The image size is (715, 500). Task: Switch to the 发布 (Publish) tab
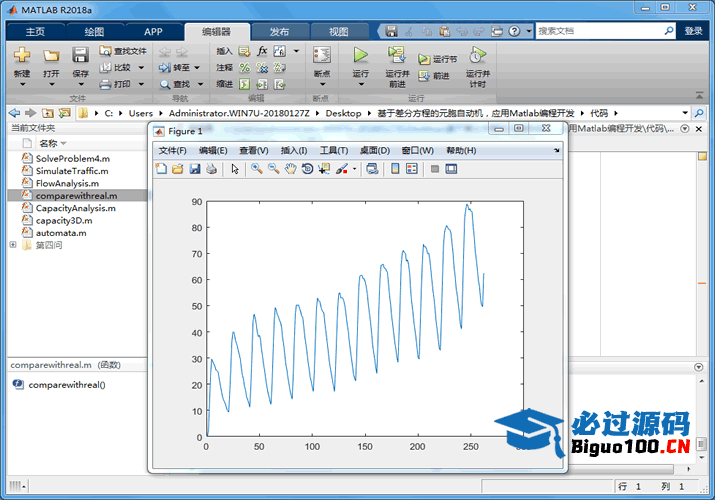pos(279,31)
